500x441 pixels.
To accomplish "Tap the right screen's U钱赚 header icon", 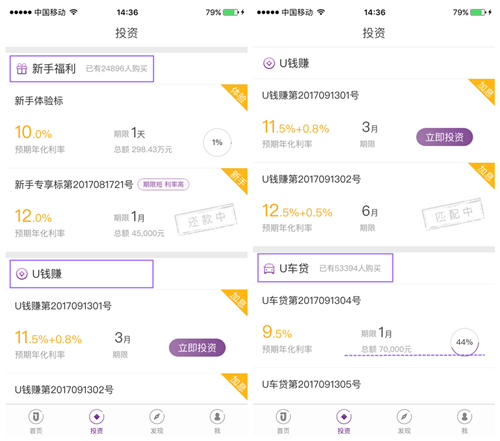I will pyautogui.click(x=269, y=63).
